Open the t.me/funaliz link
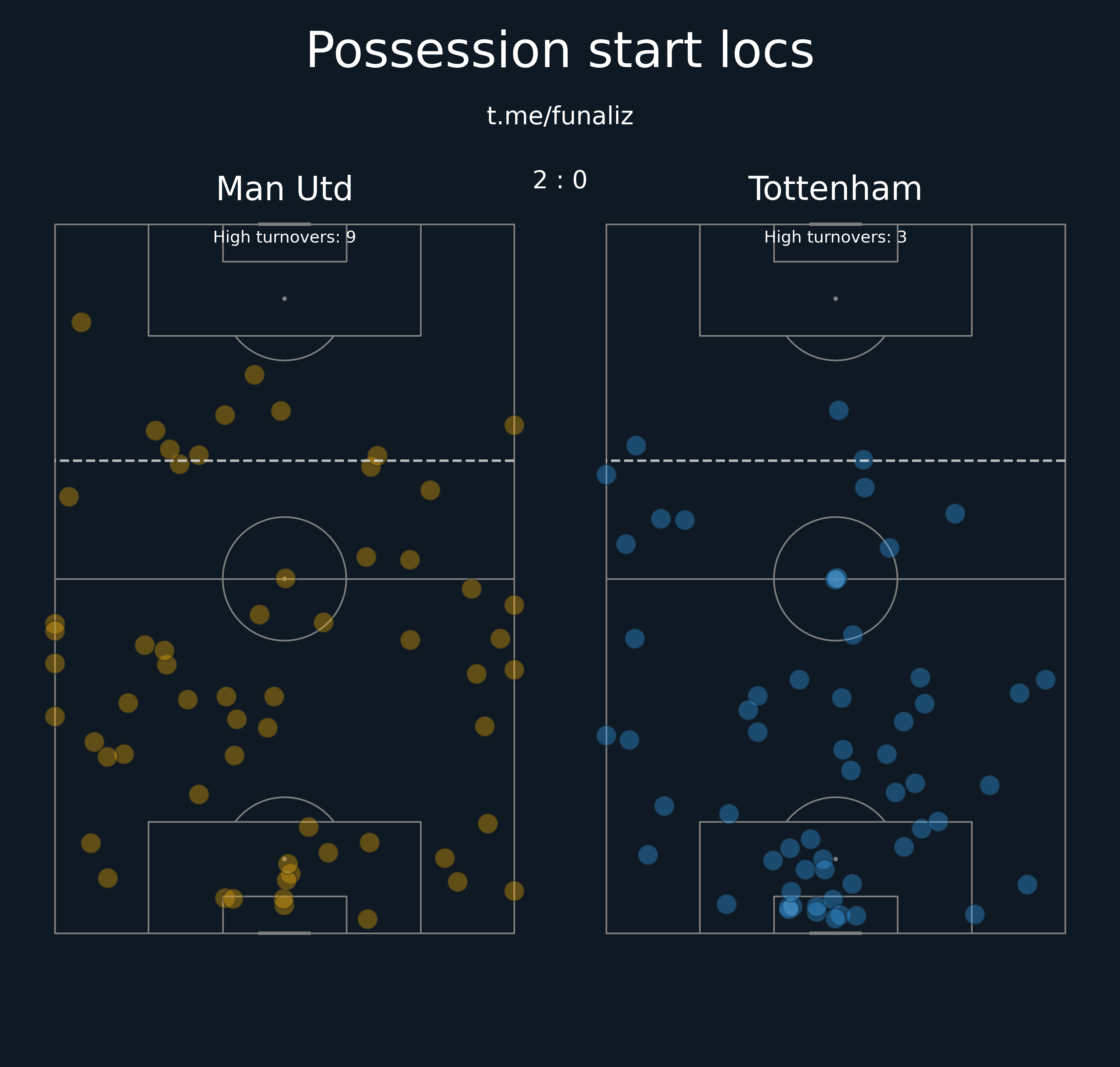 (559, 116)
